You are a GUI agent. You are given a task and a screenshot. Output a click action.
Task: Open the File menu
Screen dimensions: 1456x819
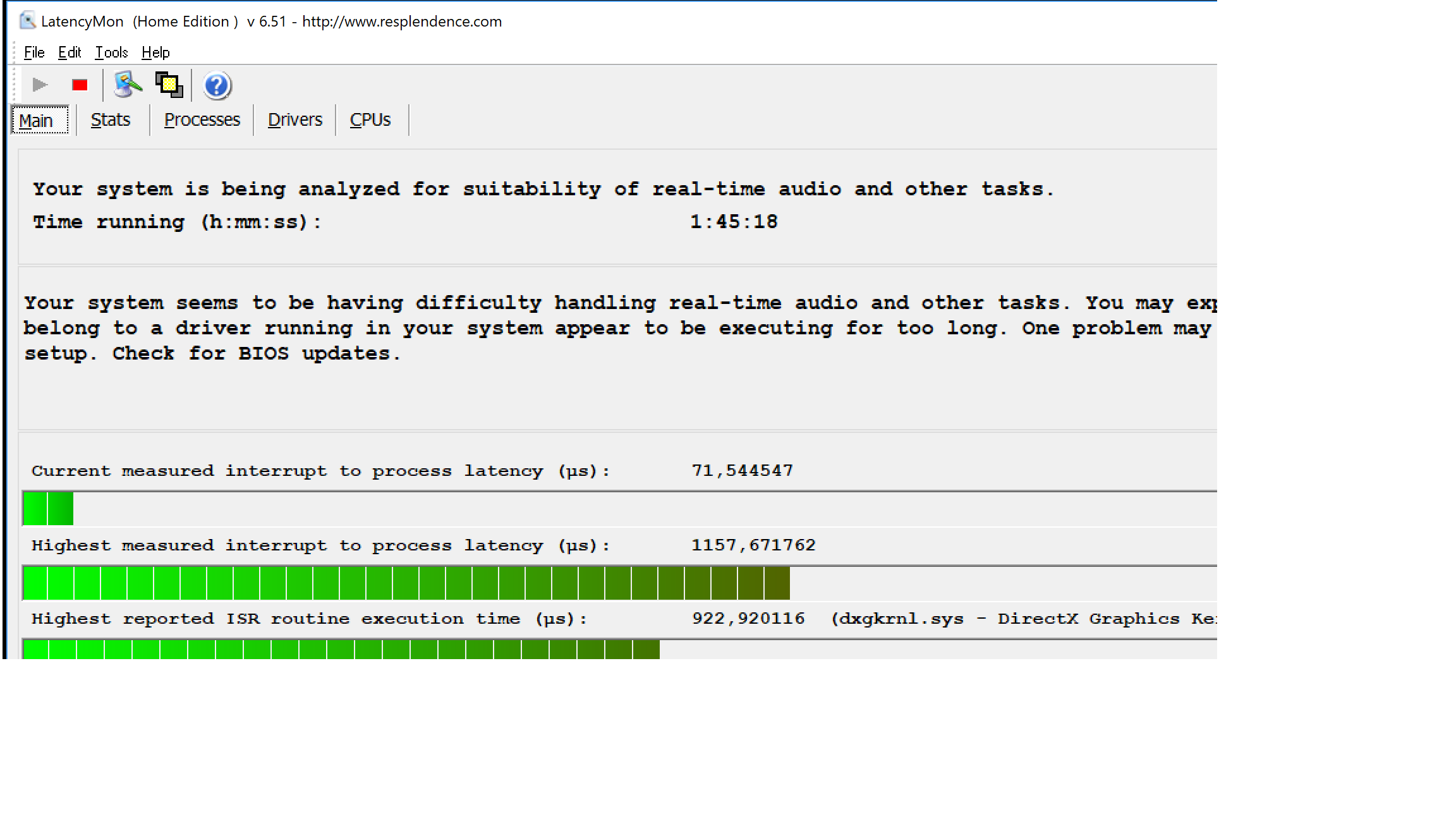34,52
